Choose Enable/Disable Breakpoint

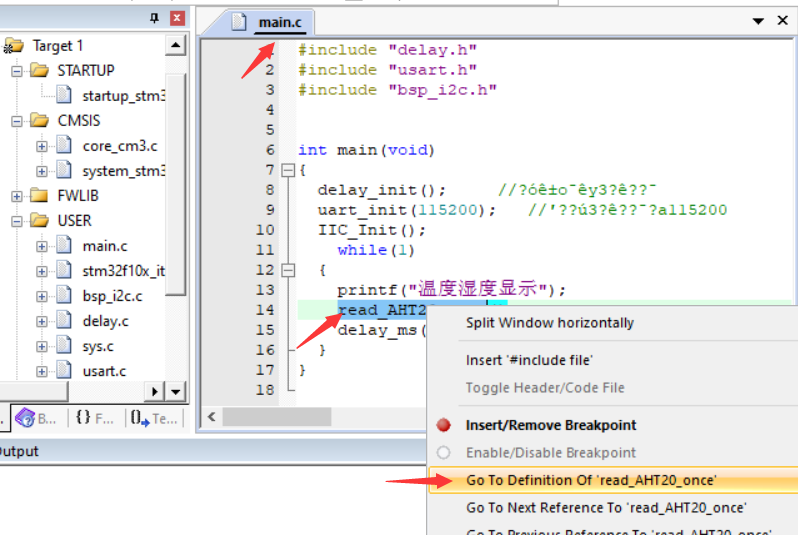[x=551, y=453]
